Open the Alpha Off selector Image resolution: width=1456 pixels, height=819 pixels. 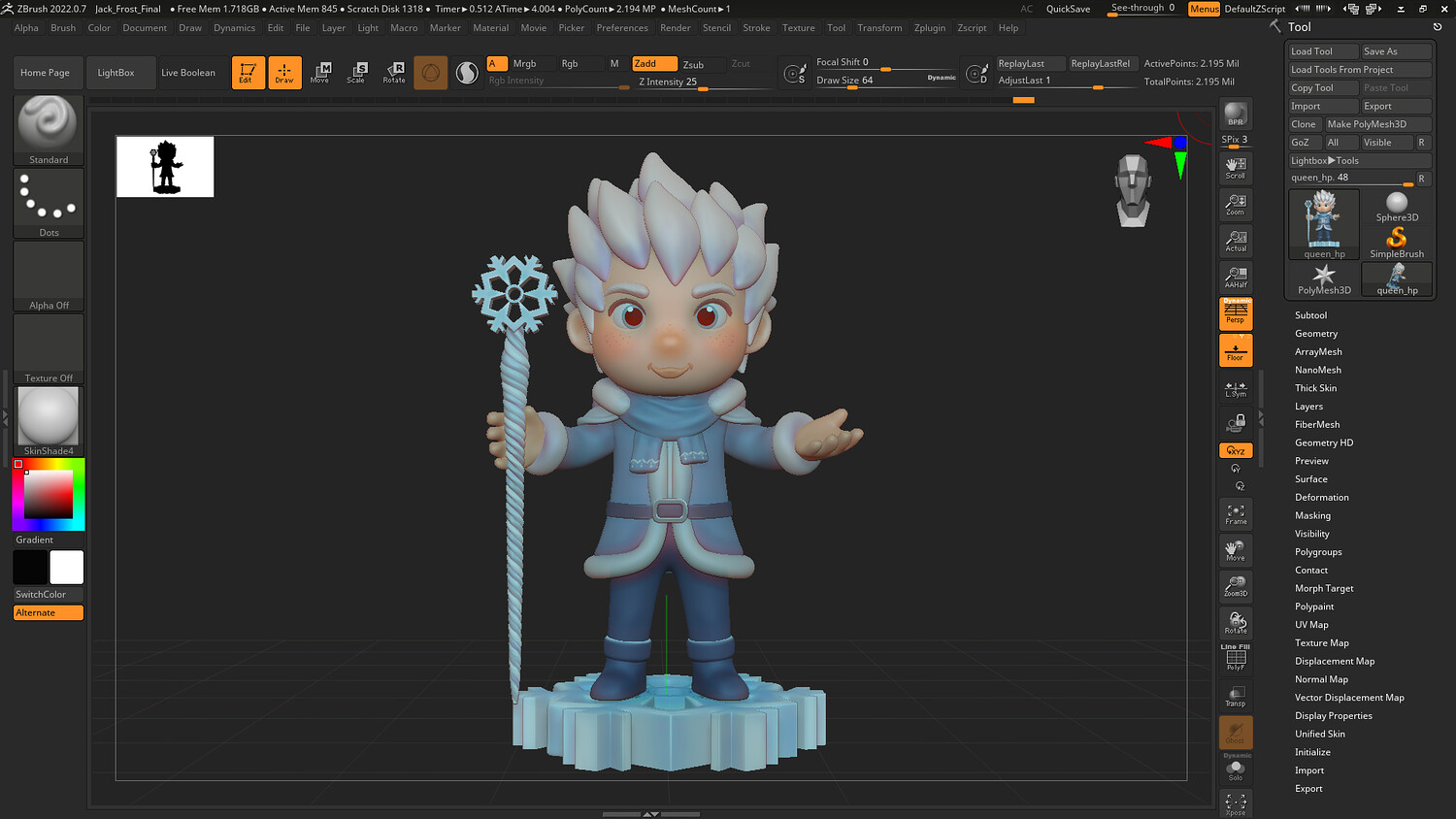pyautogui.click(x=49, y=276)
